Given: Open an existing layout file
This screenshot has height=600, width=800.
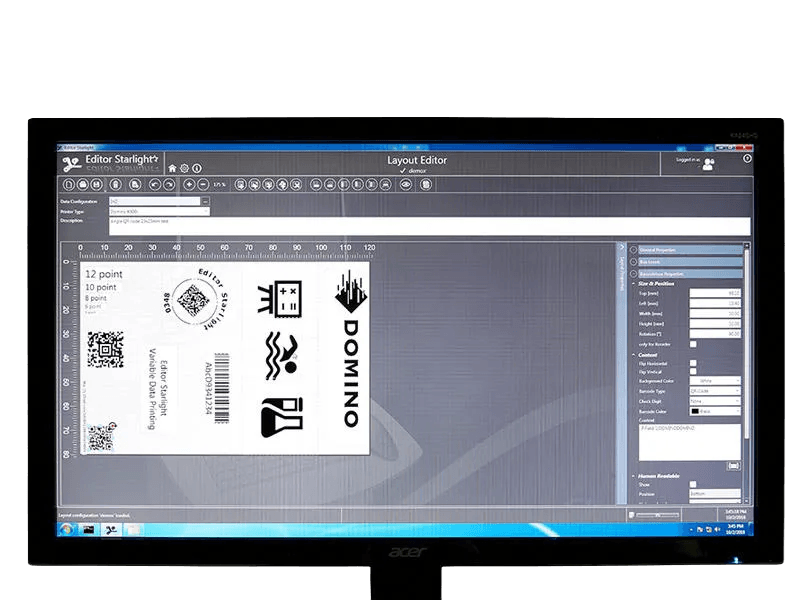Looking at the screenshot, I should [x=83, y=185].
